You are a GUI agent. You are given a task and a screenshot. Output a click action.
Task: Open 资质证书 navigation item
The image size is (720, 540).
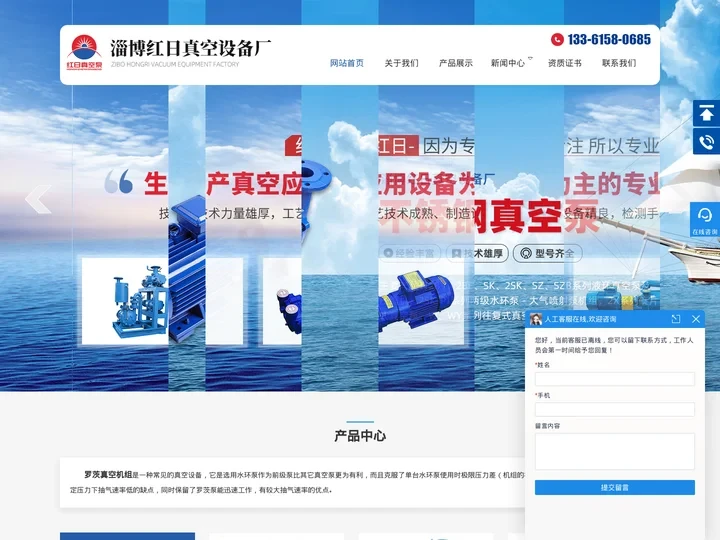tap(564, 63)
